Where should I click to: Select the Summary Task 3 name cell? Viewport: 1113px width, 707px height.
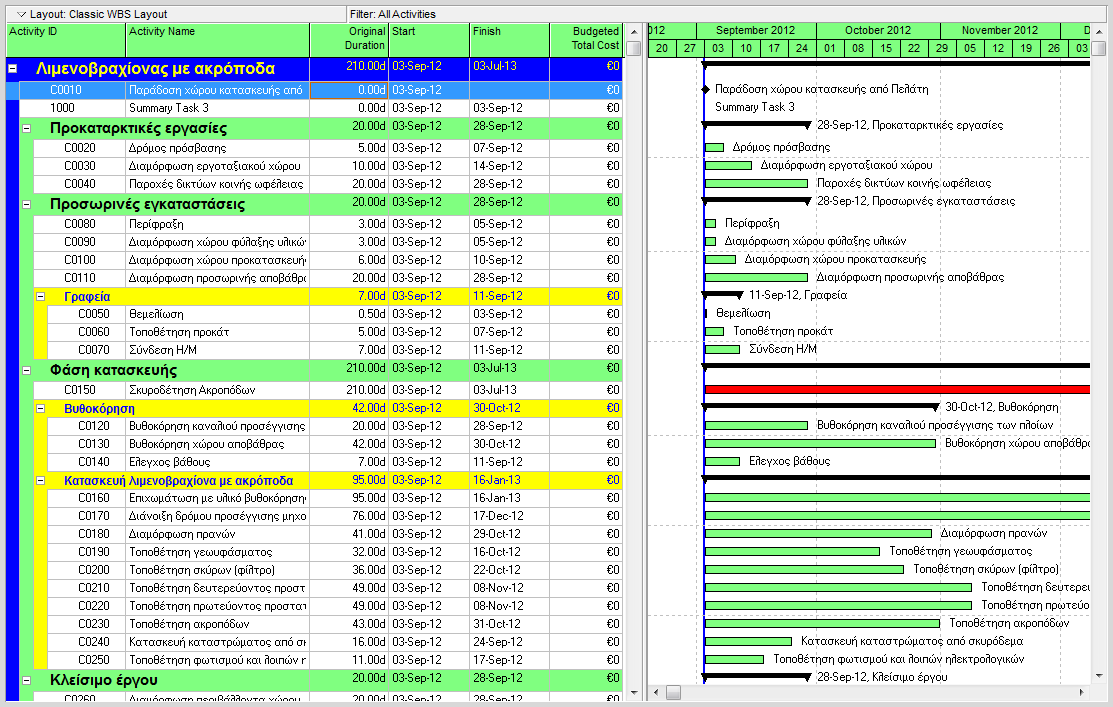[x=218, y=108]
